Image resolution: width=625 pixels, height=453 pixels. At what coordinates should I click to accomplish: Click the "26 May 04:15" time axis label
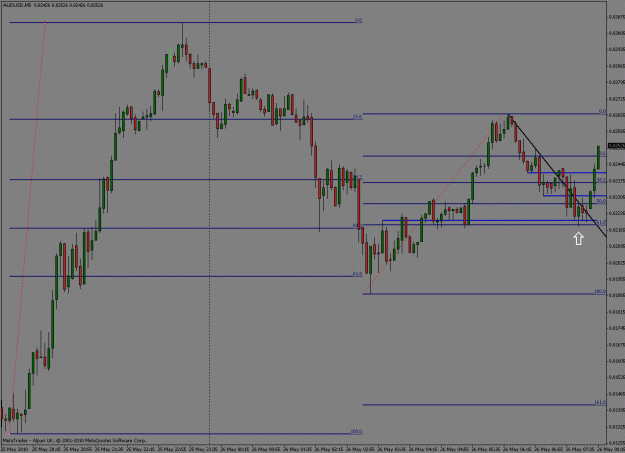click(425, 449)
